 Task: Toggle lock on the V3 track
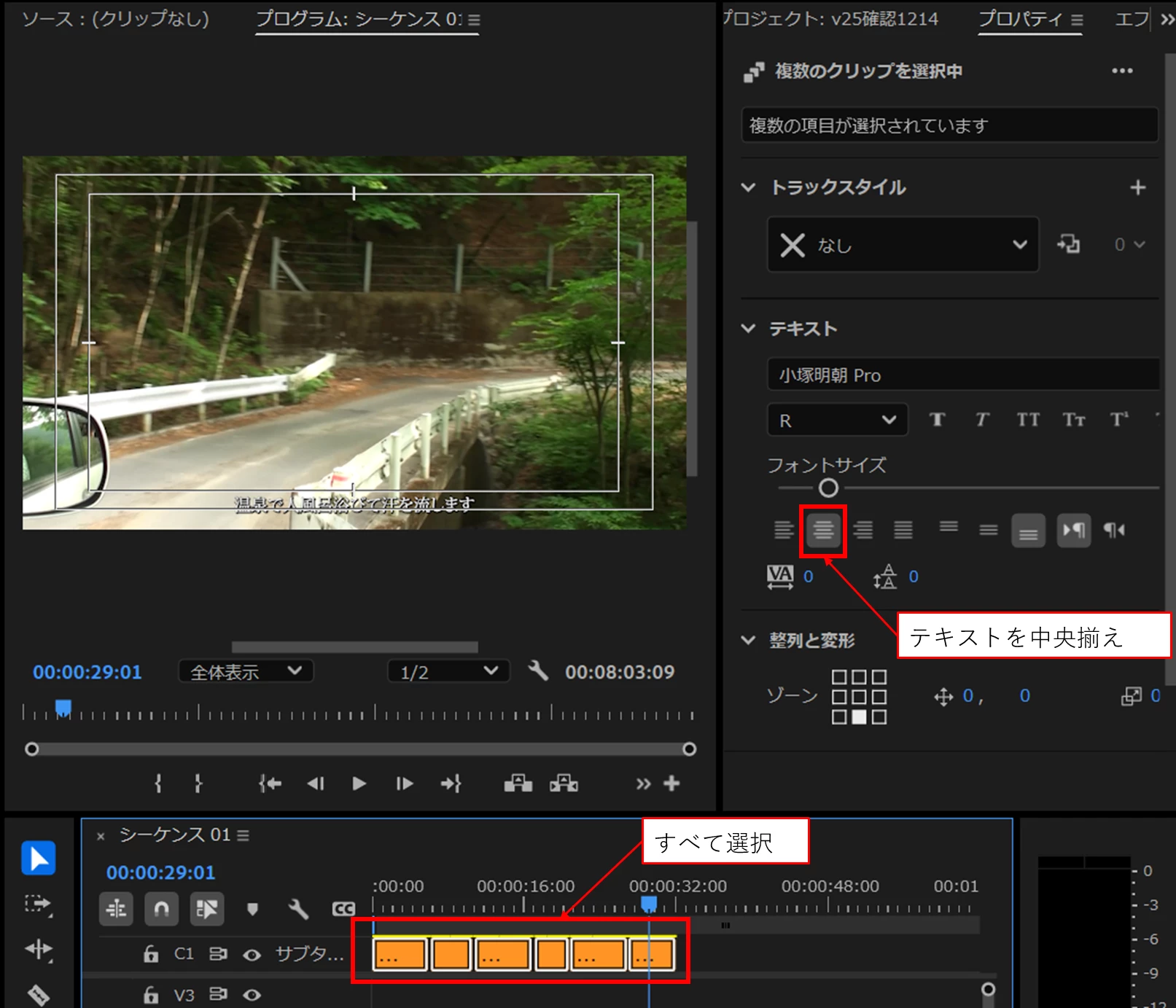pos(151,995)
